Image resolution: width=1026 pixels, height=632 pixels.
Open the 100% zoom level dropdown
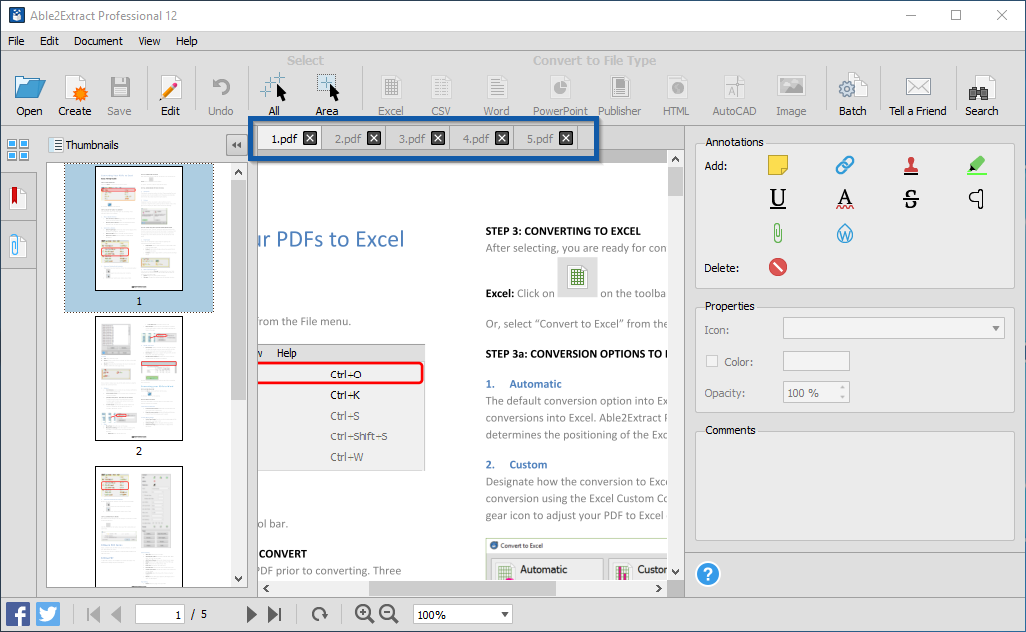tap(504, 614)
